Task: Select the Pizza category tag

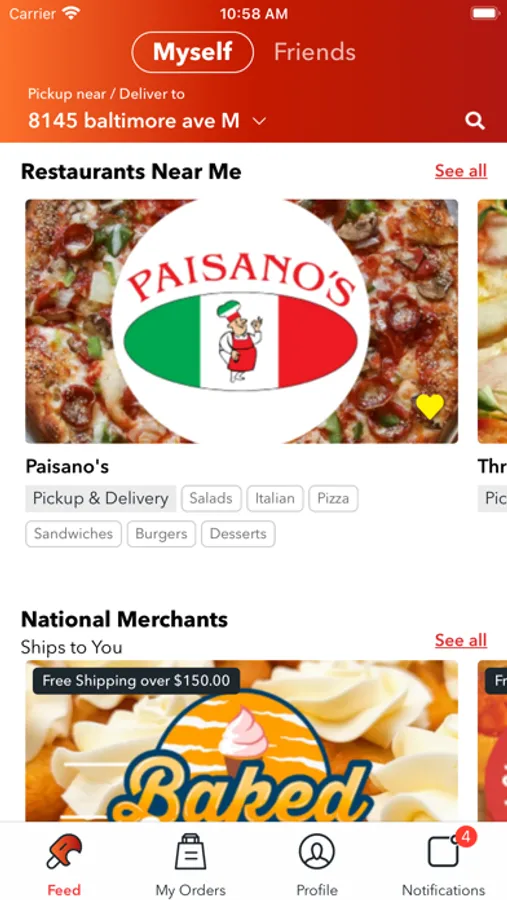Action: pyautogui.click(x=333, y=498)
